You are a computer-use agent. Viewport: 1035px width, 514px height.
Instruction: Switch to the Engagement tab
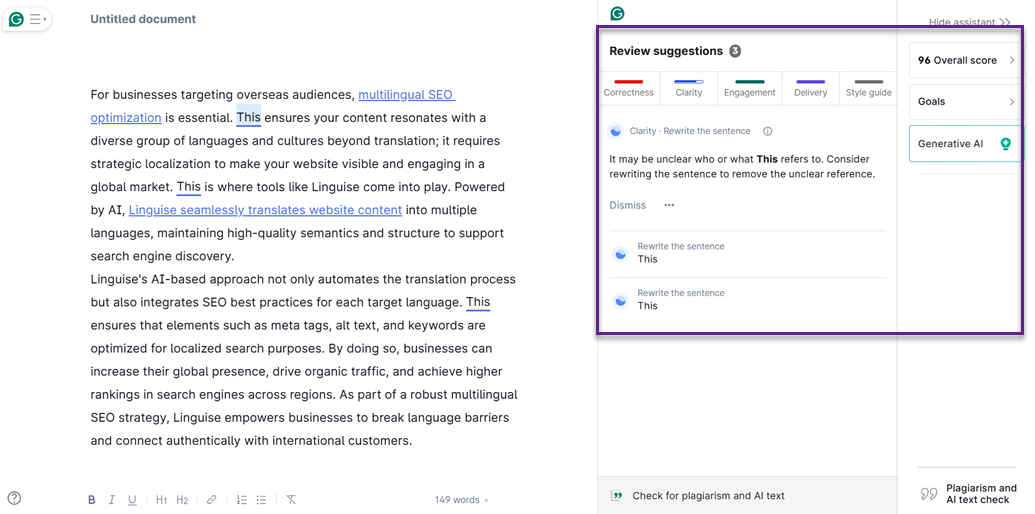pos(749,88)
